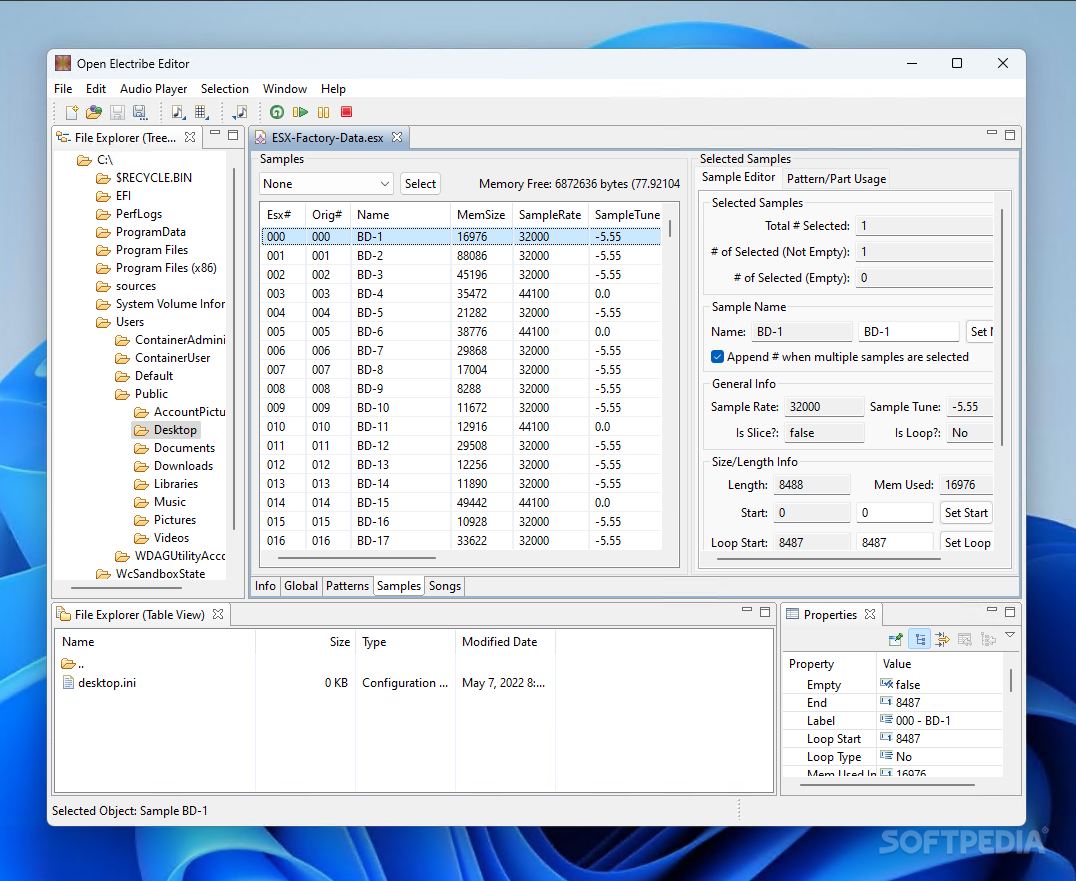Pause audio with the yellow pause icon
The height and width of the screenshot is (881, 1076).
pyautogui.click(x=323, y=112)
